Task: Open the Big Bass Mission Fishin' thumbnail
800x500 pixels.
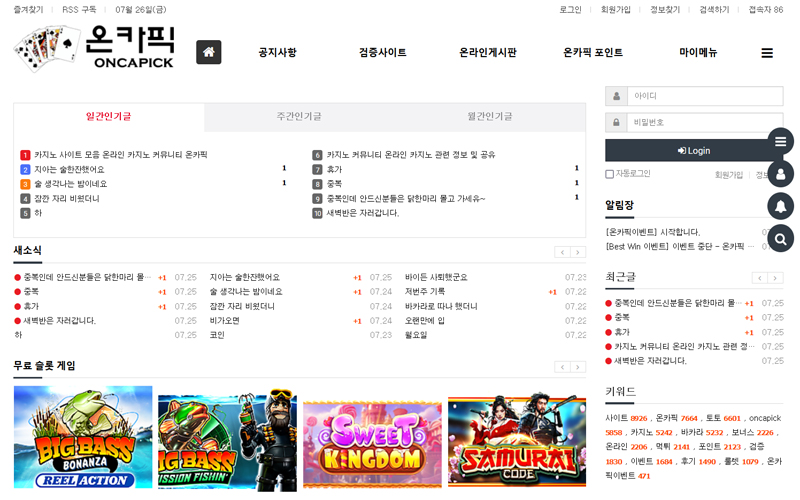Action: (x=227, y=439)
